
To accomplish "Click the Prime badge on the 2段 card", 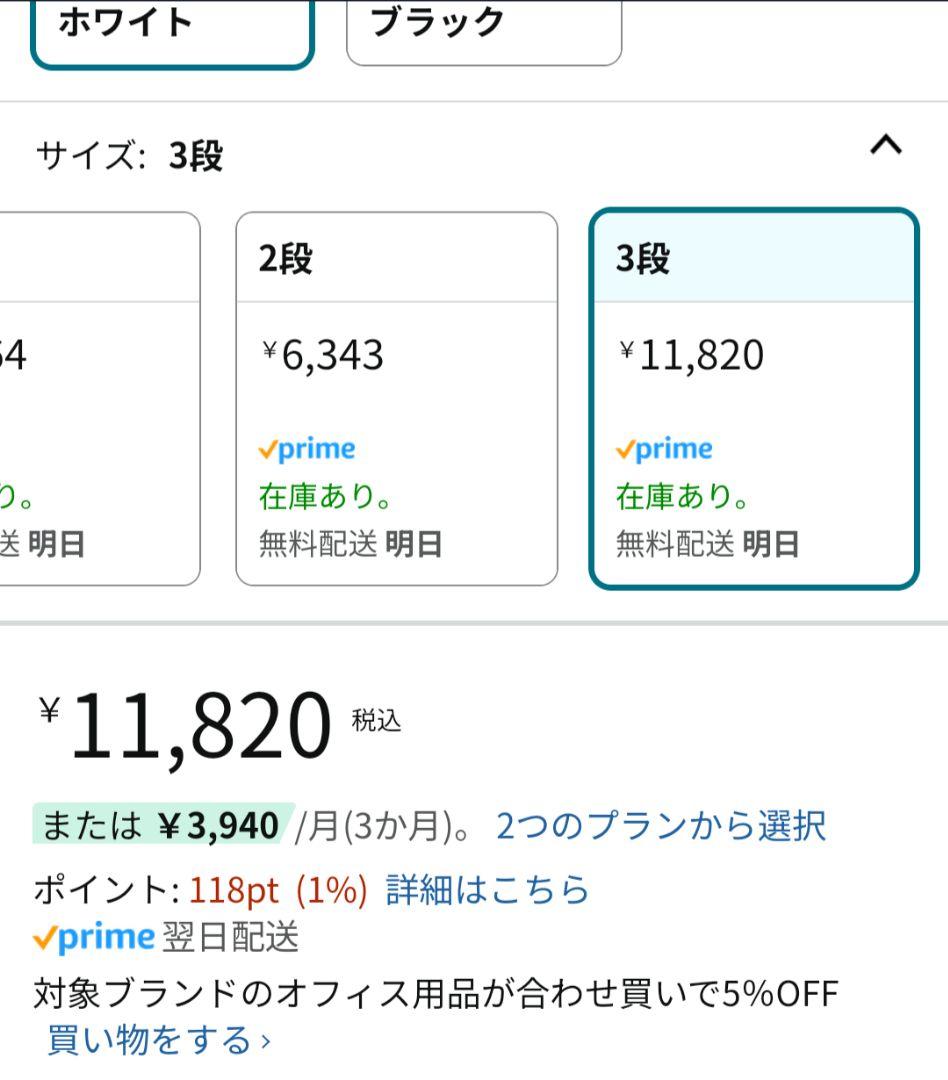I will coord(307,448).
